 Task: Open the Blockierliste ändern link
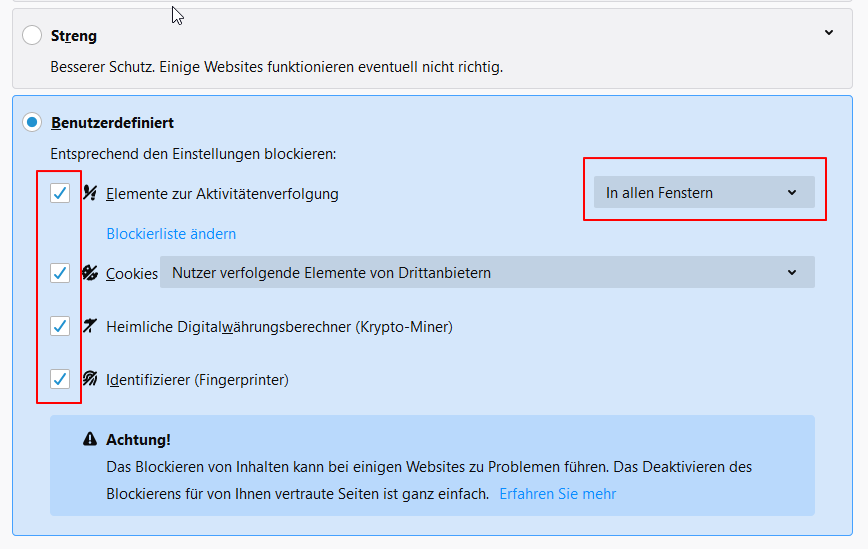(171, 234)
